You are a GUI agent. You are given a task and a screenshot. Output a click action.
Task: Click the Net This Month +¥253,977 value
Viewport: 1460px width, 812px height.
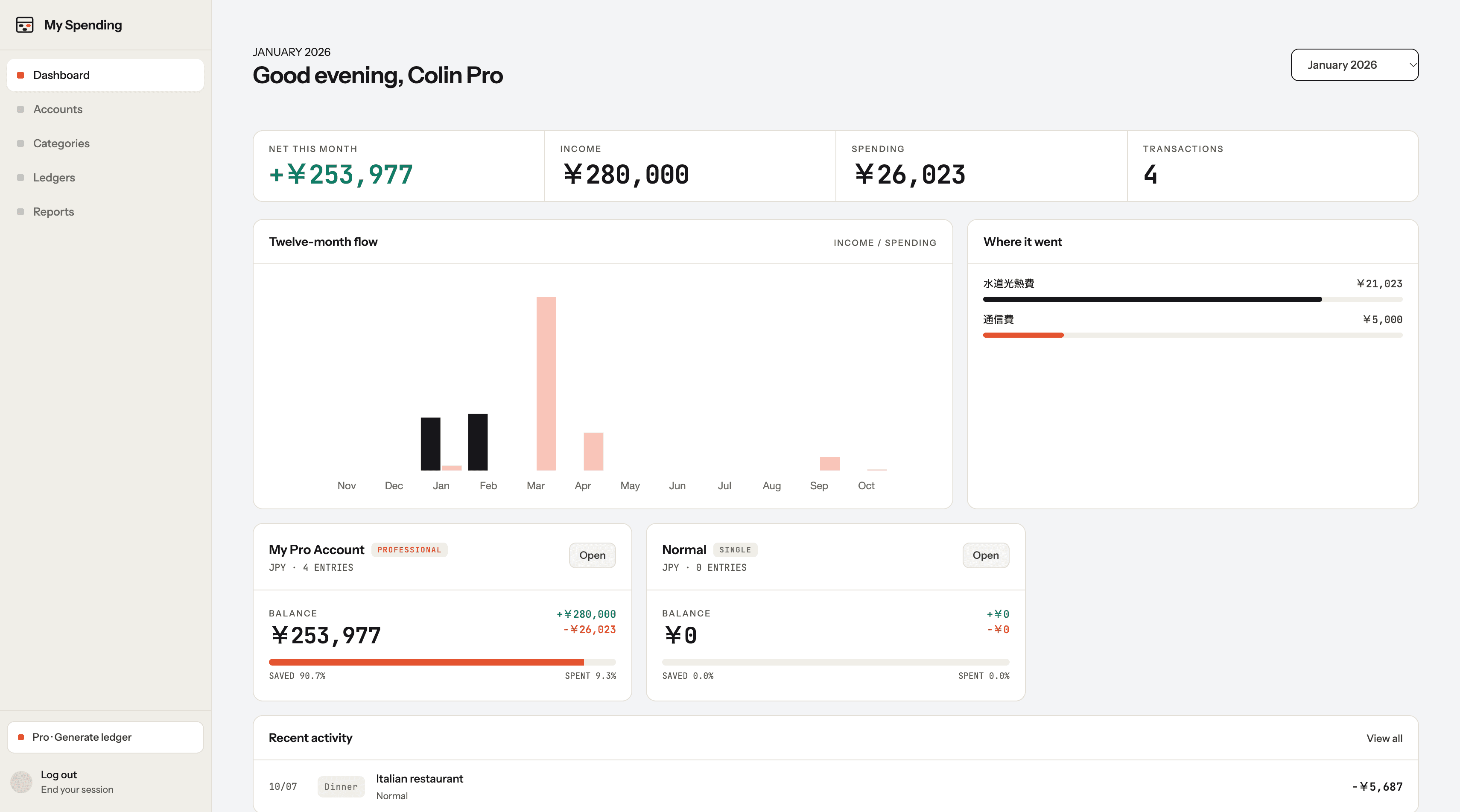click(x=341, y=175)
